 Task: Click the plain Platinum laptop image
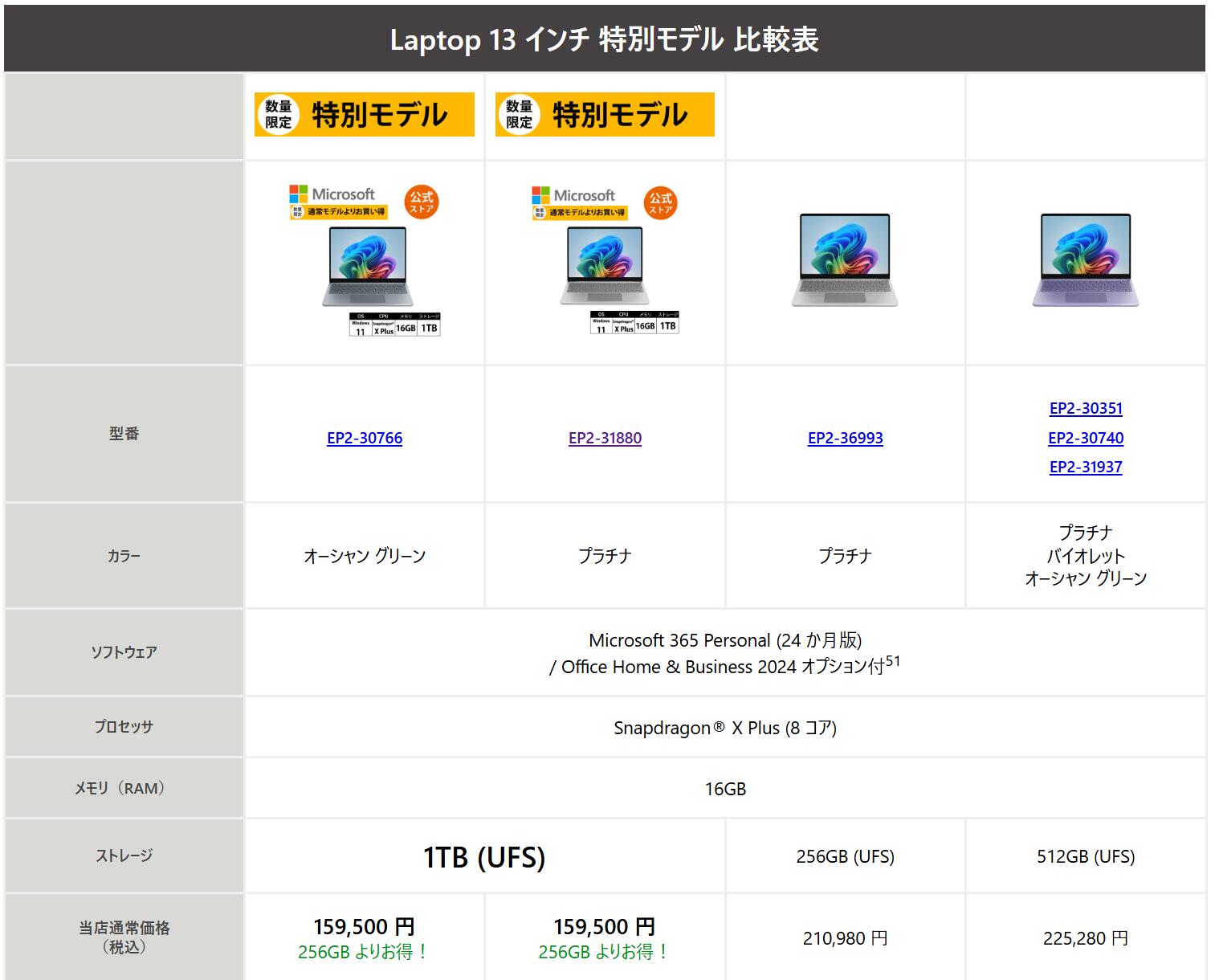tap(845, 260)
